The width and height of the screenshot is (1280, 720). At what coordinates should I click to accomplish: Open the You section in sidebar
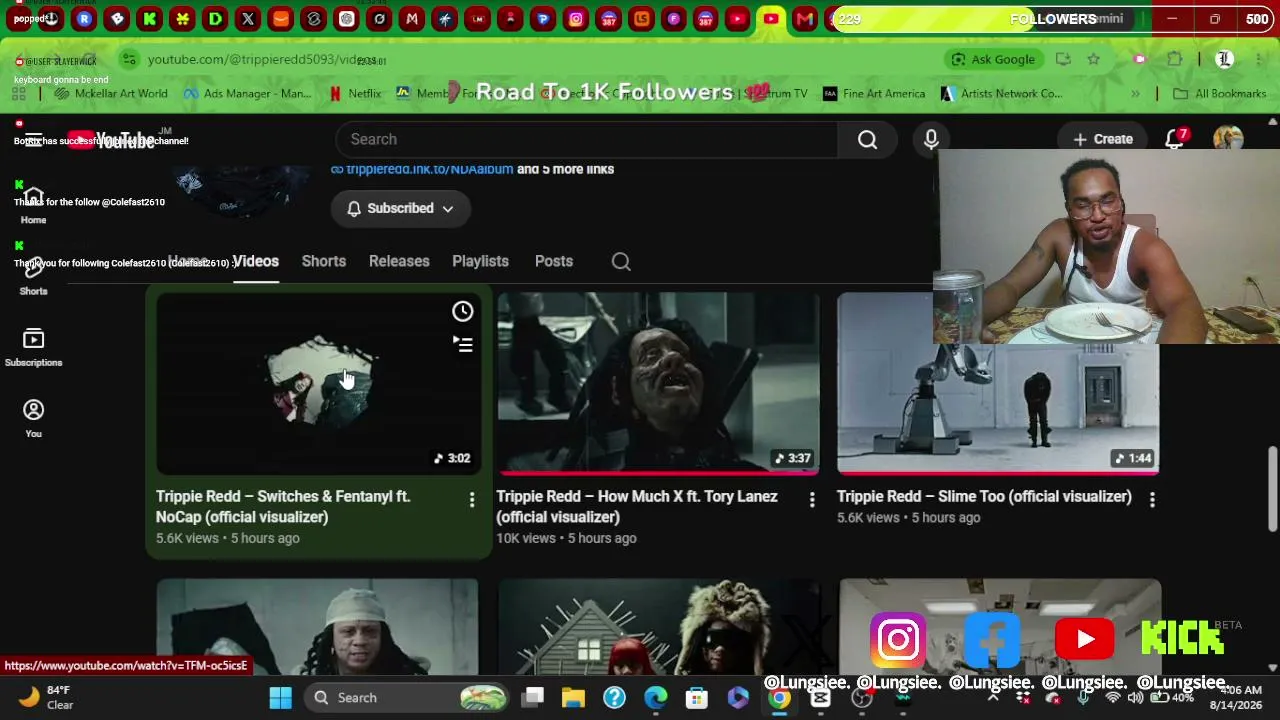(x=33, y=419)
